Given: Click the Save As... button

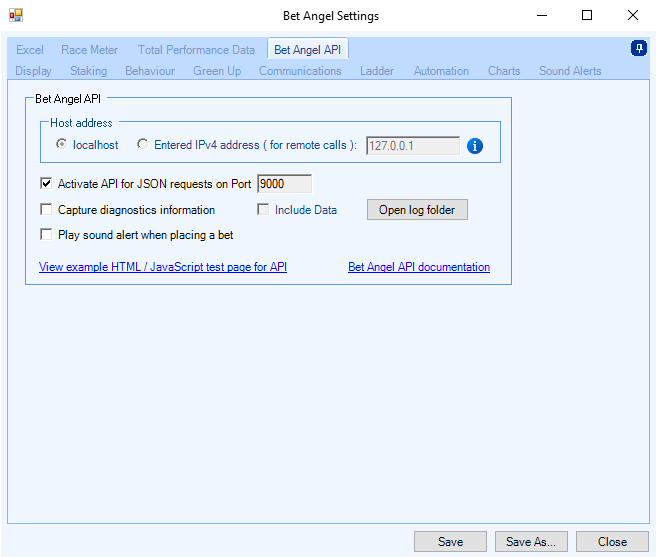Looking at the screenshot, I should pos(531,542).
